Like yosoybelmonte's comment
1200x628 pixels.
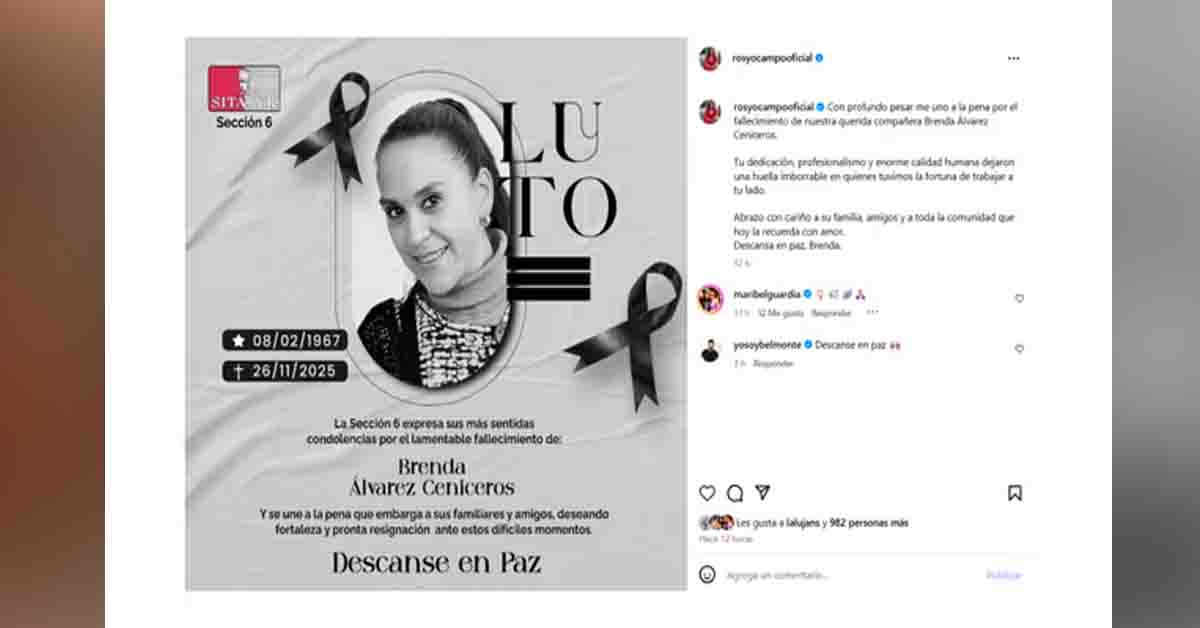point(1019,349)
